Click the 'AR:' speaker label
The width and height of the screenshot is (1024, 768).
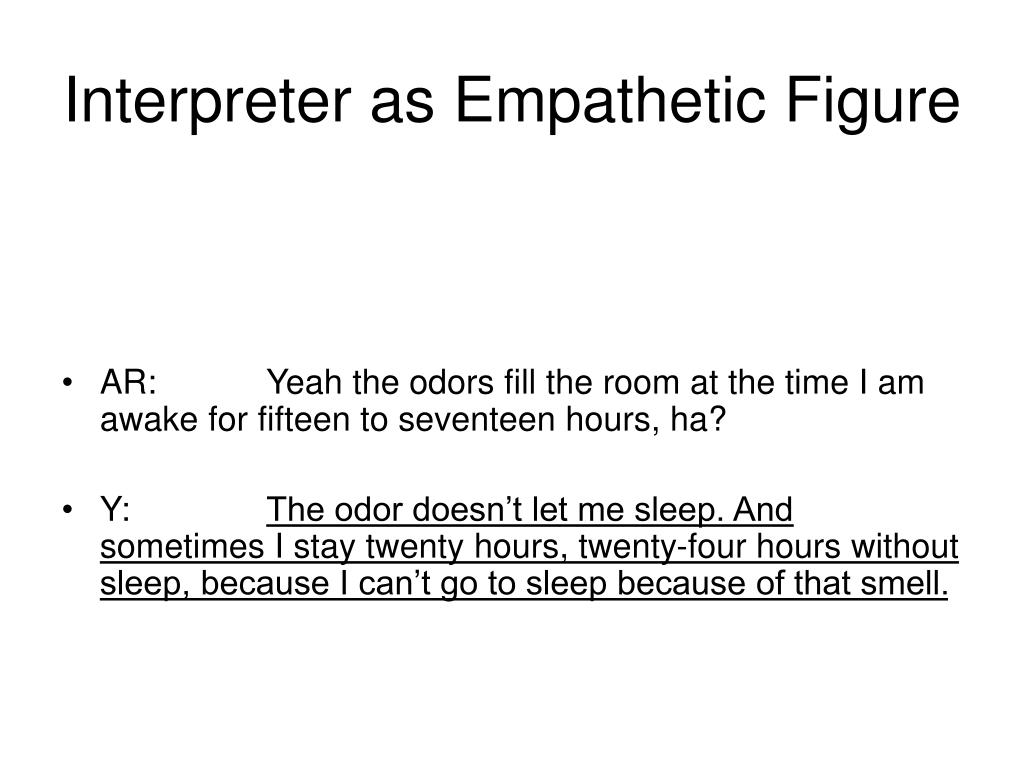129,382
